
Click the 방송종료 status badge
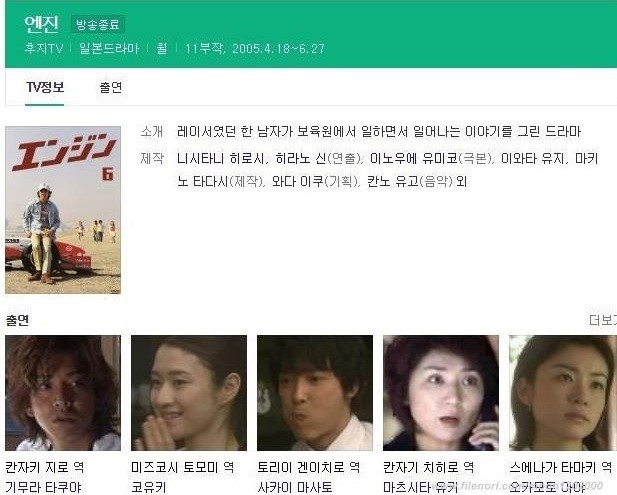click(x=98, y=25)
